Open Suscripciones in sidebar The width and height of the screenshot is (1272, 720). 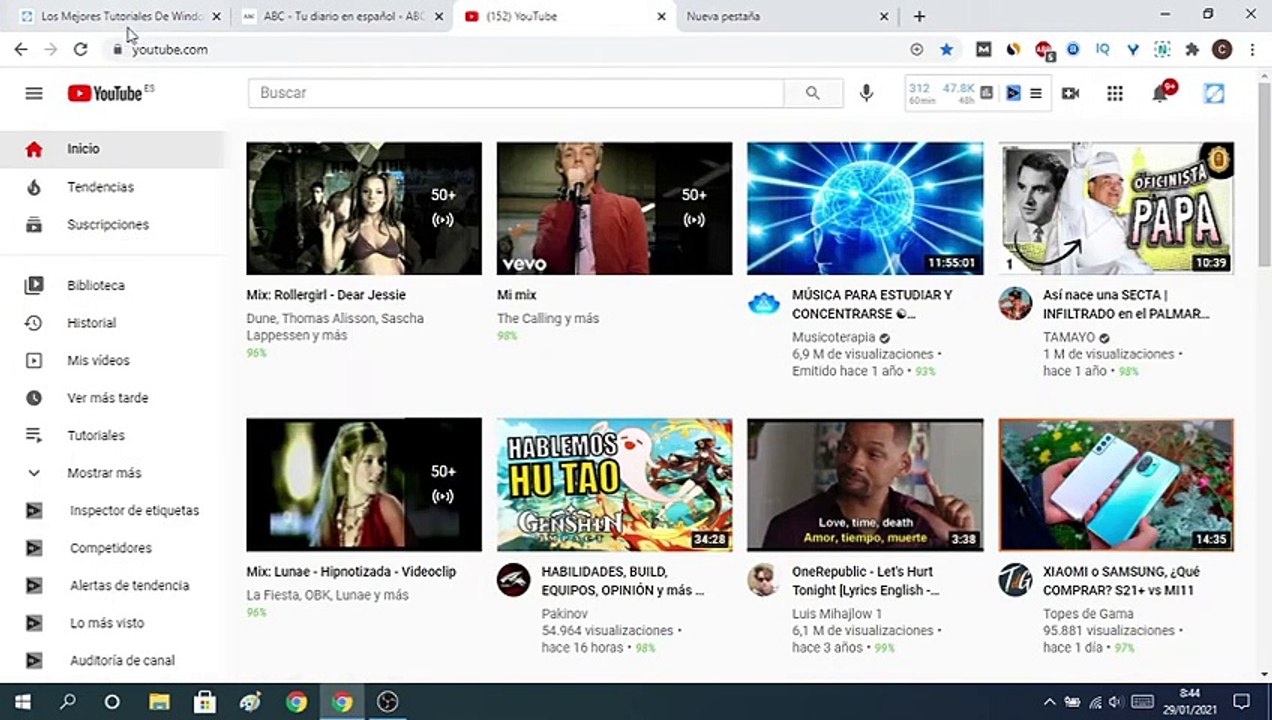[x=113, y=225]
